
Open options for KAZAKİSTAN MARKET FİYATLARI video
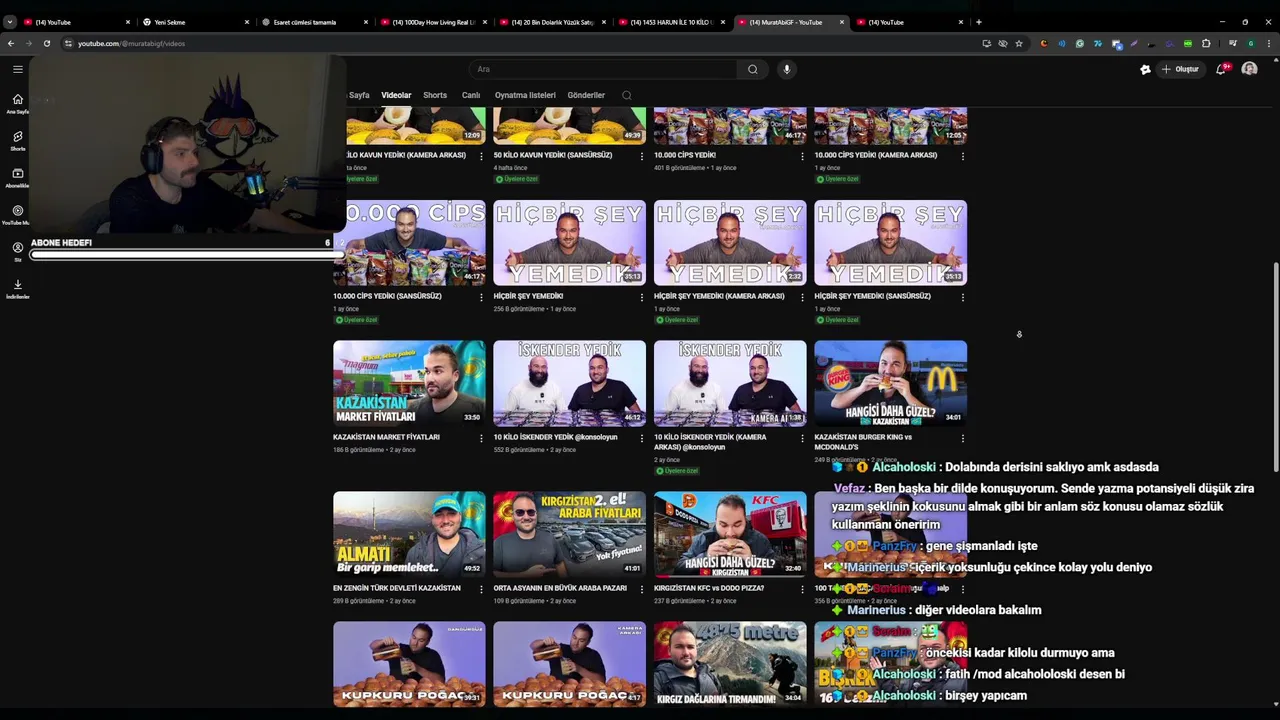click(x=481, y=438)
